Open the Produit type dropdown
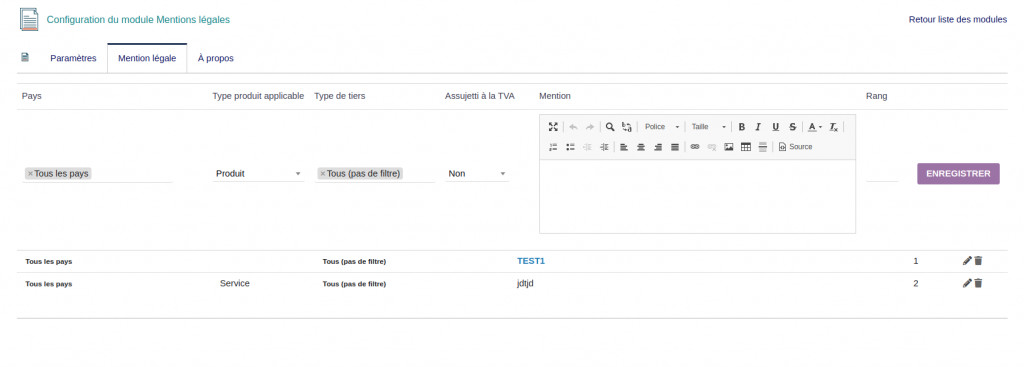The image size is (1024, 367). [259, 174]
